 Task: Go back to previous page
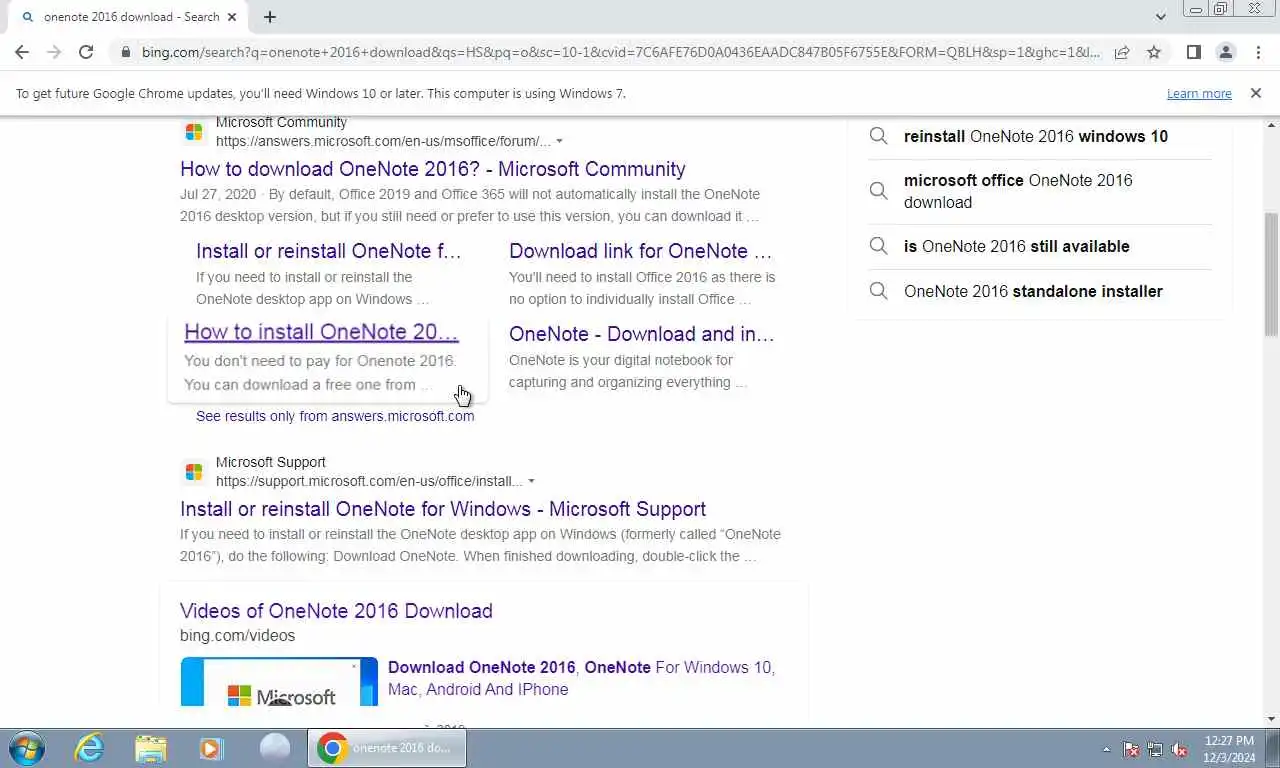point(22,52)
